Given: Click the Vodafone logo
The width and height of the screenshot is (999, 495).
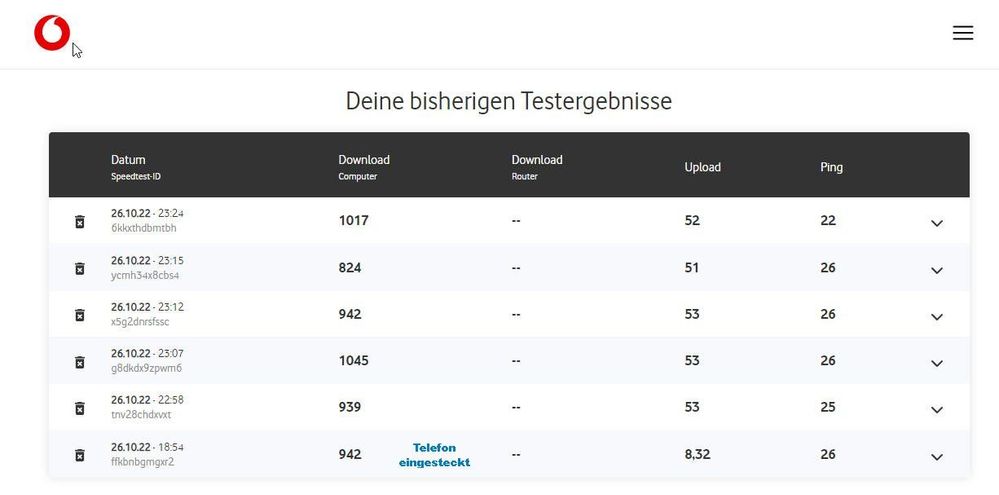Looking at the screenshot, I should 52,33.
